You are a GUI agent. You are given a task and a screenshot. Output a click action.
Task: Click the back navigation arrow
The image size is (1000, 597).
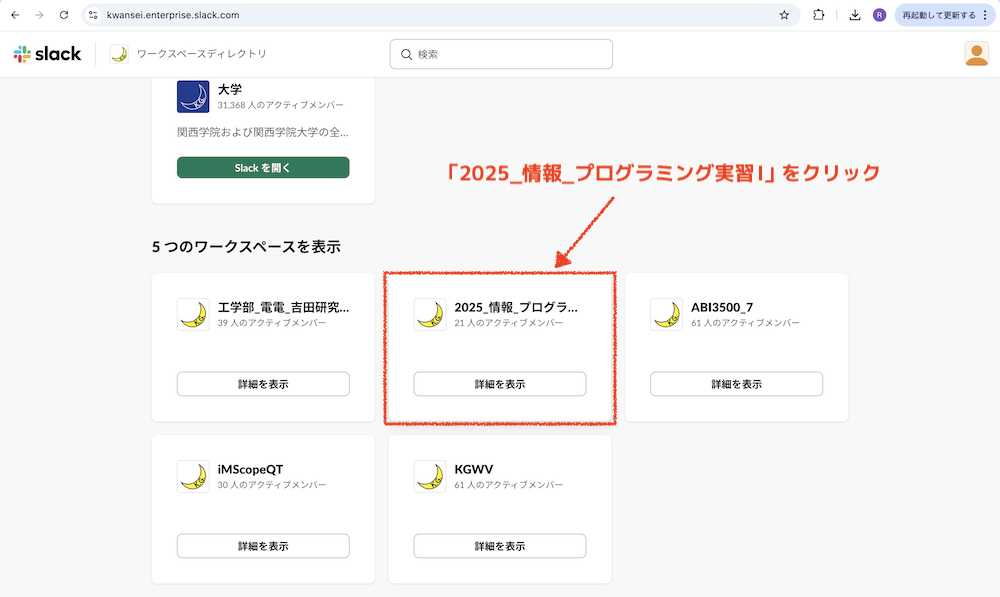[x=17, y=15]
